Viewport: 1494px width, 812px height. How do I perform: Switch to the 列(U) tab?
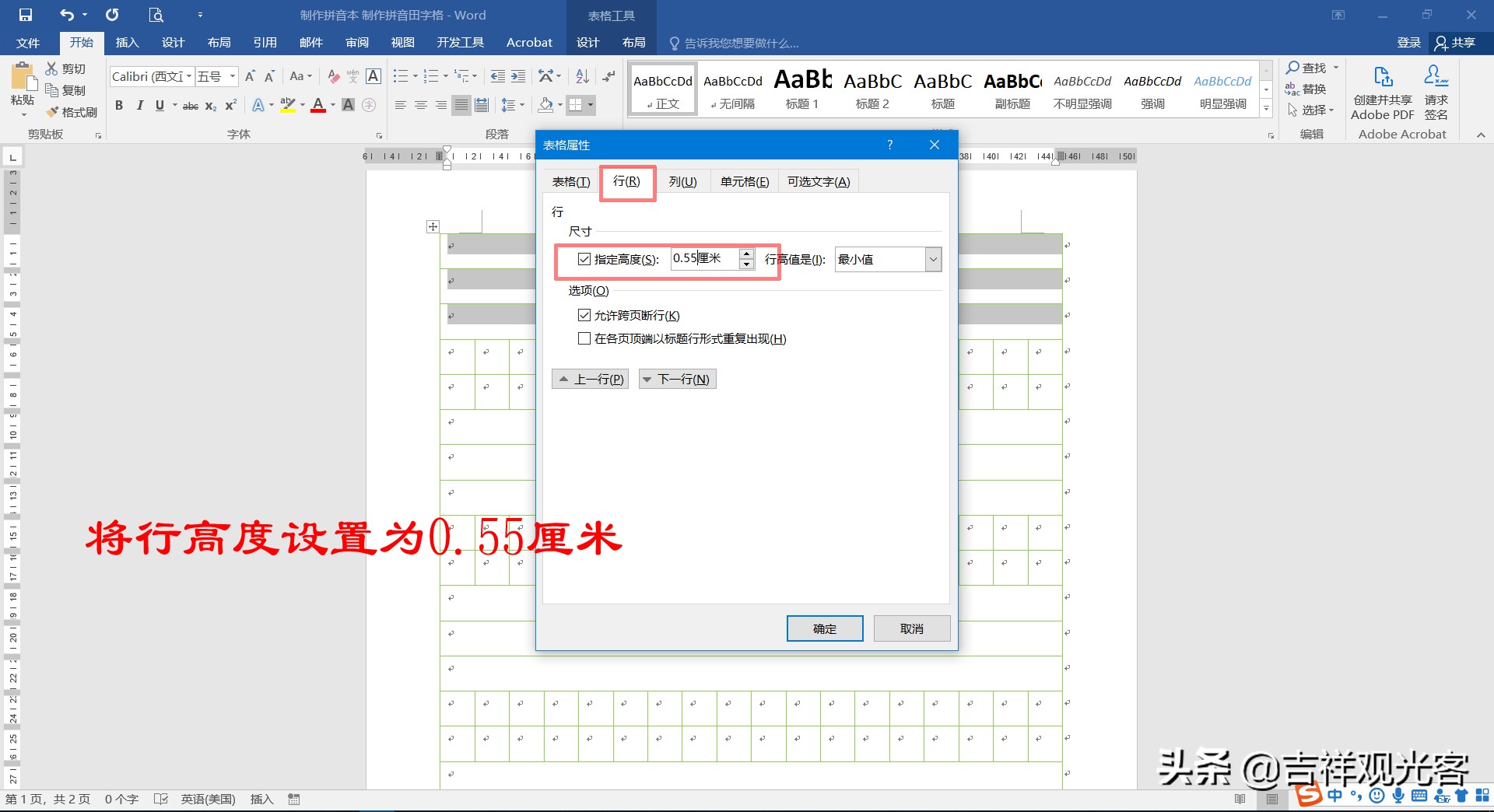point(683,181)
